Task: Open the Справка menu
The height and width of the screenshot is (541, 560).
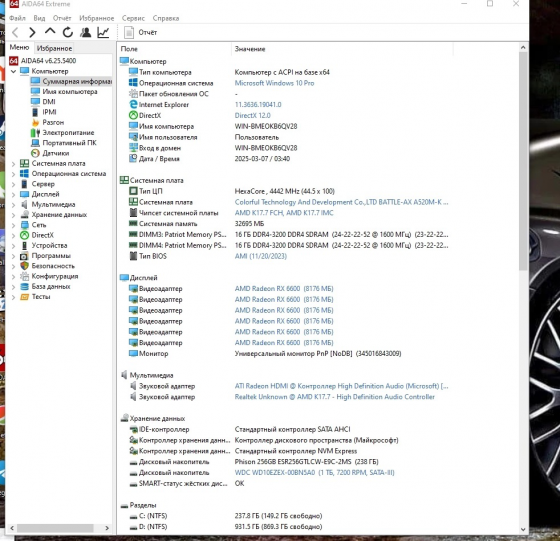Action: tap(166, 18)
